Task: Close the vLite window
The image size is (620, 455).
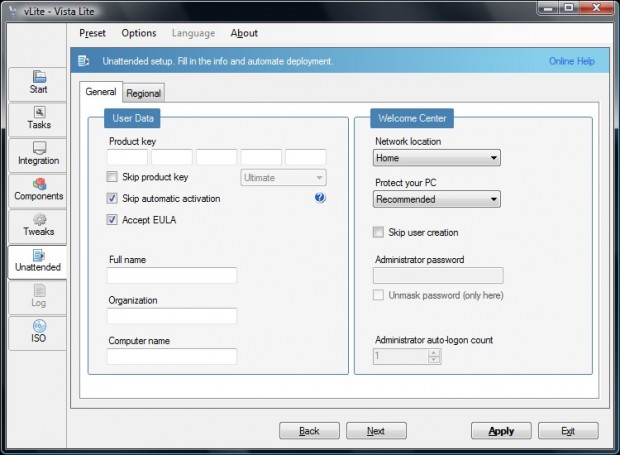Action: coord(596,8)
